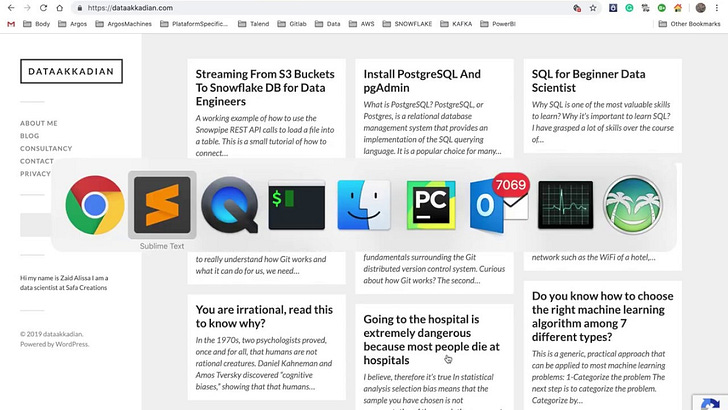
Task: Click the site lock icon
Action: coord(80,8)
